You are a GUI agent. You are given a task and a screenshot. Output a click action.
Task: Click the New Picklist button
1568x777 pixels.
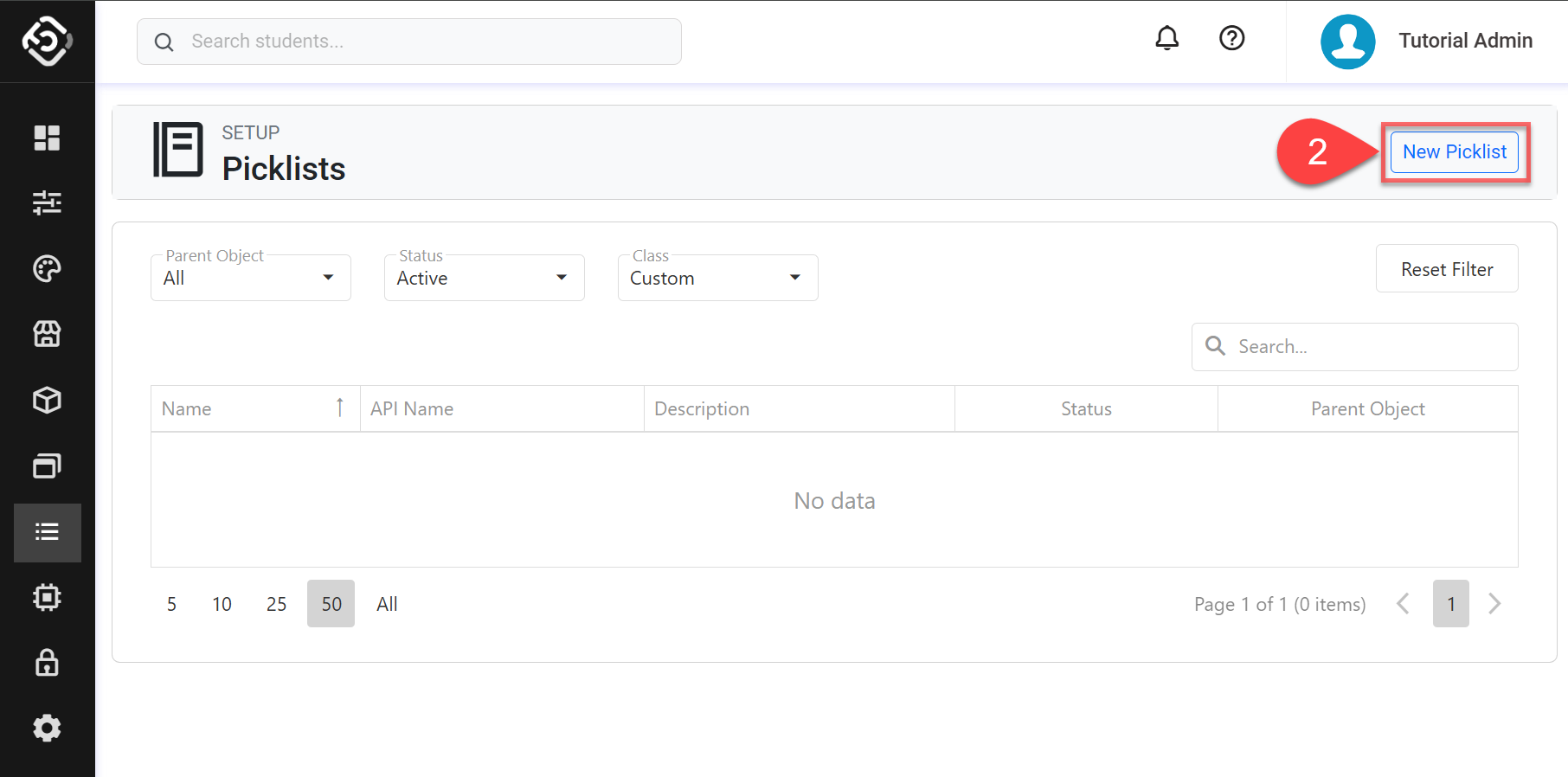[1454, 152]
